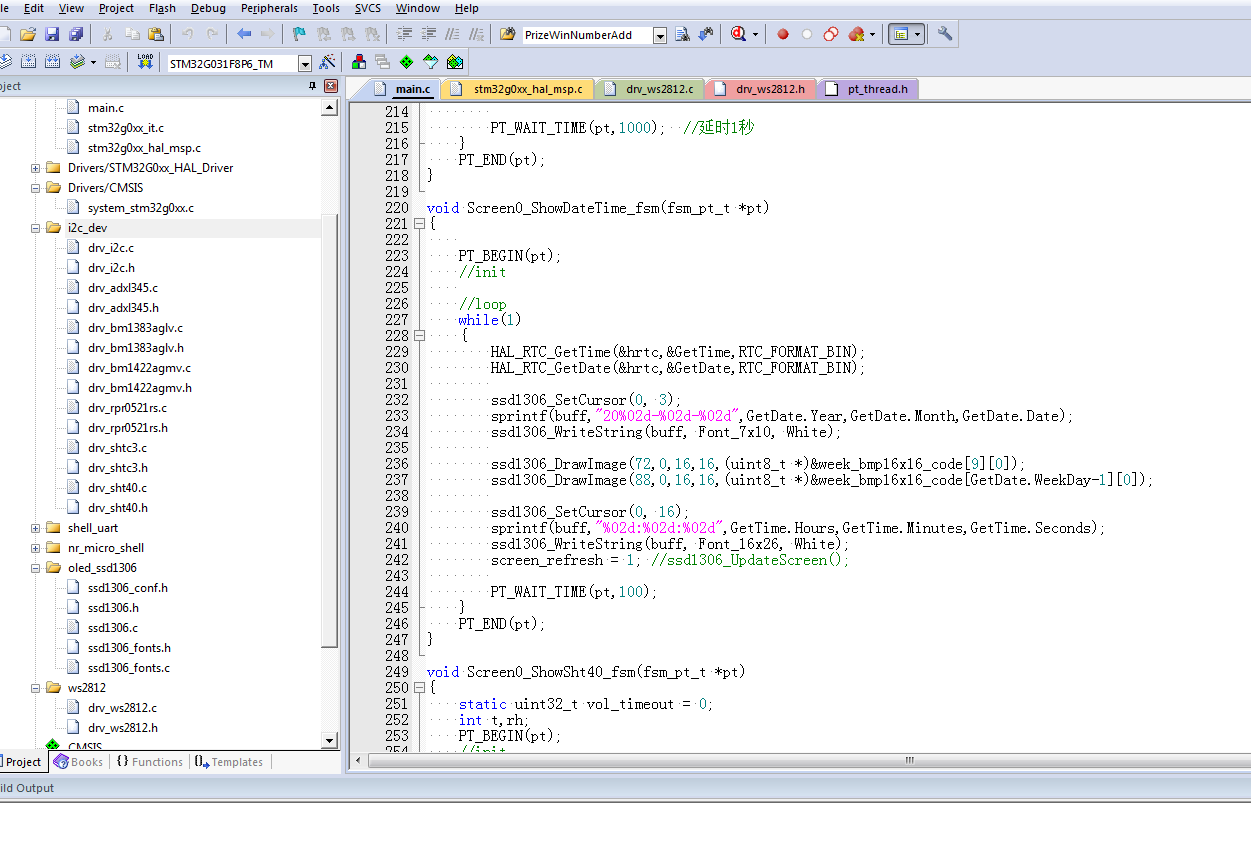Click the Find in Files icon
1251x841 pixels.
(x=507, y=34)
